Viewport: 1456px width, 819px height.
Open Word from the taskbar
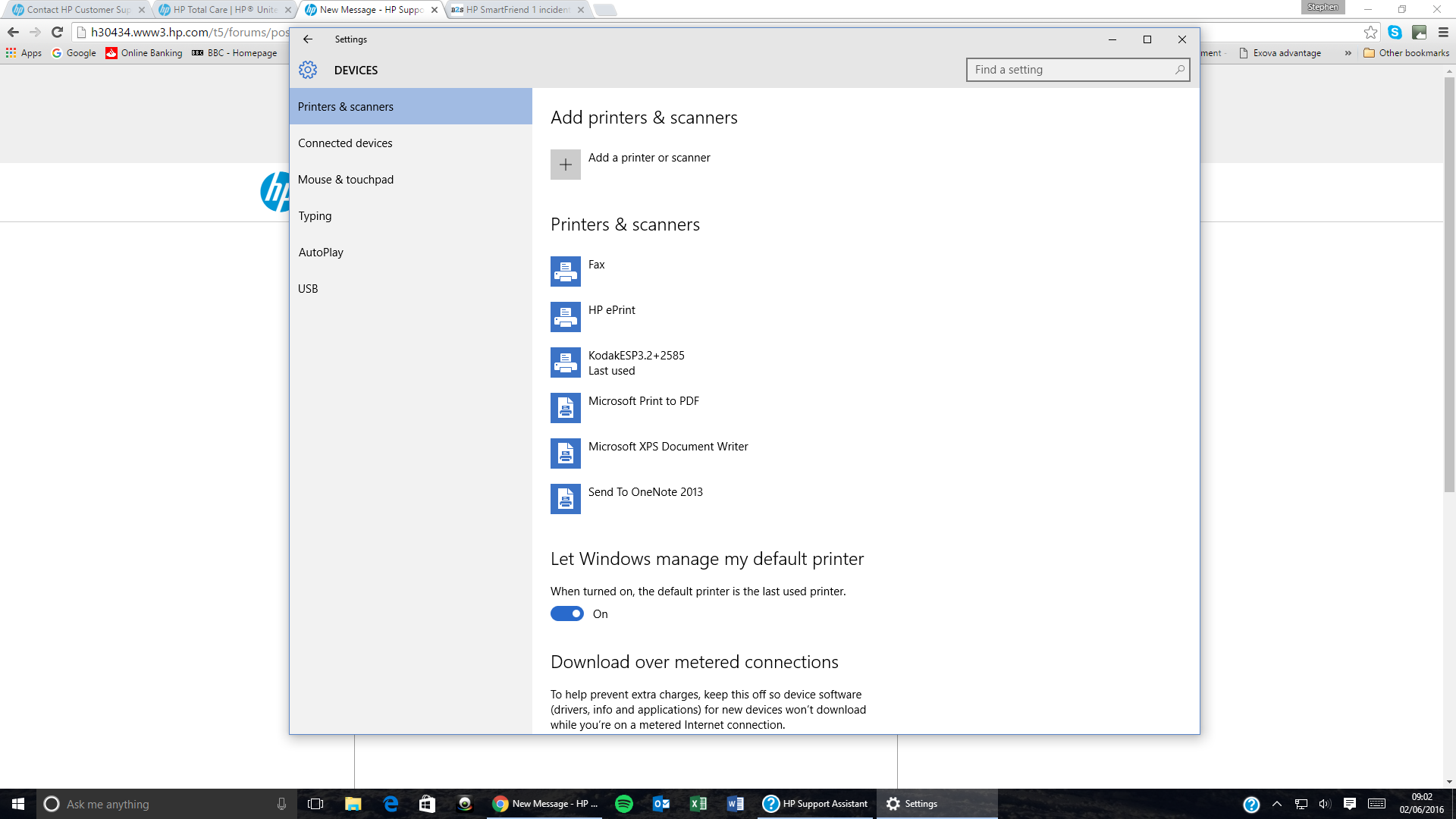click(x=736, y=804)
